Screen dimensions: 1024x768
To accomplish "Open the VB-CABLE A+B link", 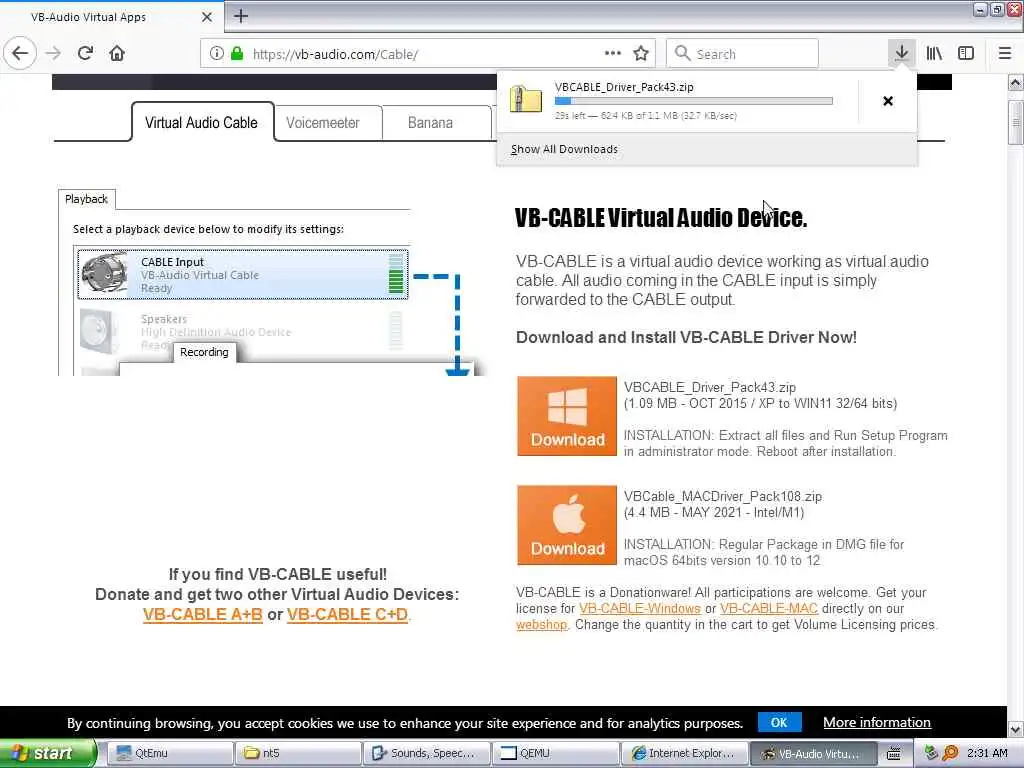I will click(202, 615).
